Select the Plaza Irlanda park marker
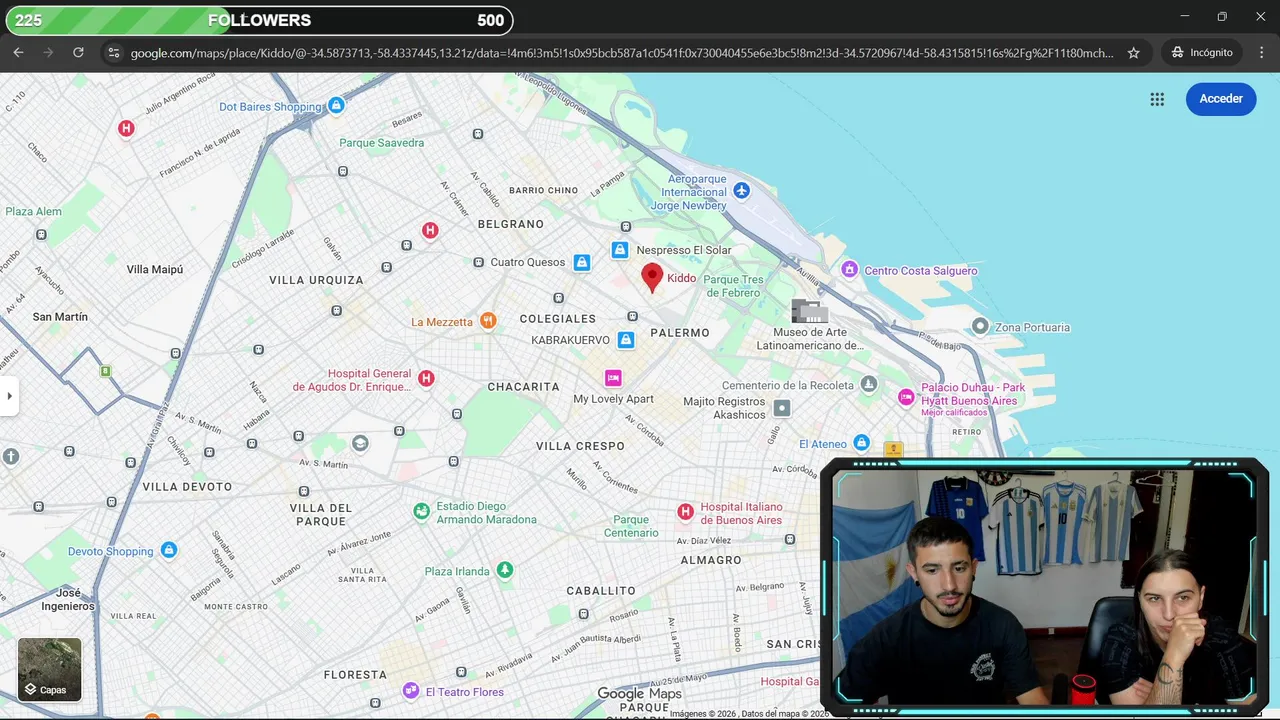The width and height of the screenshot is (1280, 720). pos(505,570)
